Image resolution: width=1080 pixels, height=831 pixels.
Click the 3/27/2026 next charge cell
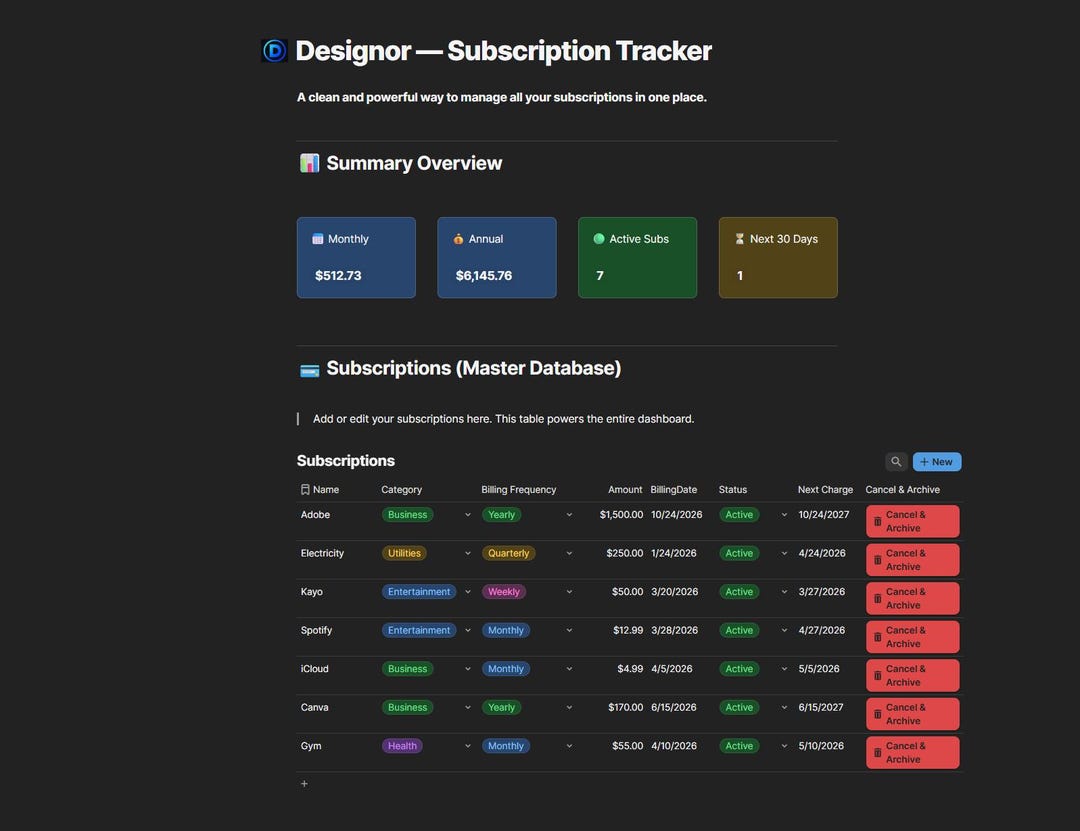822,592
